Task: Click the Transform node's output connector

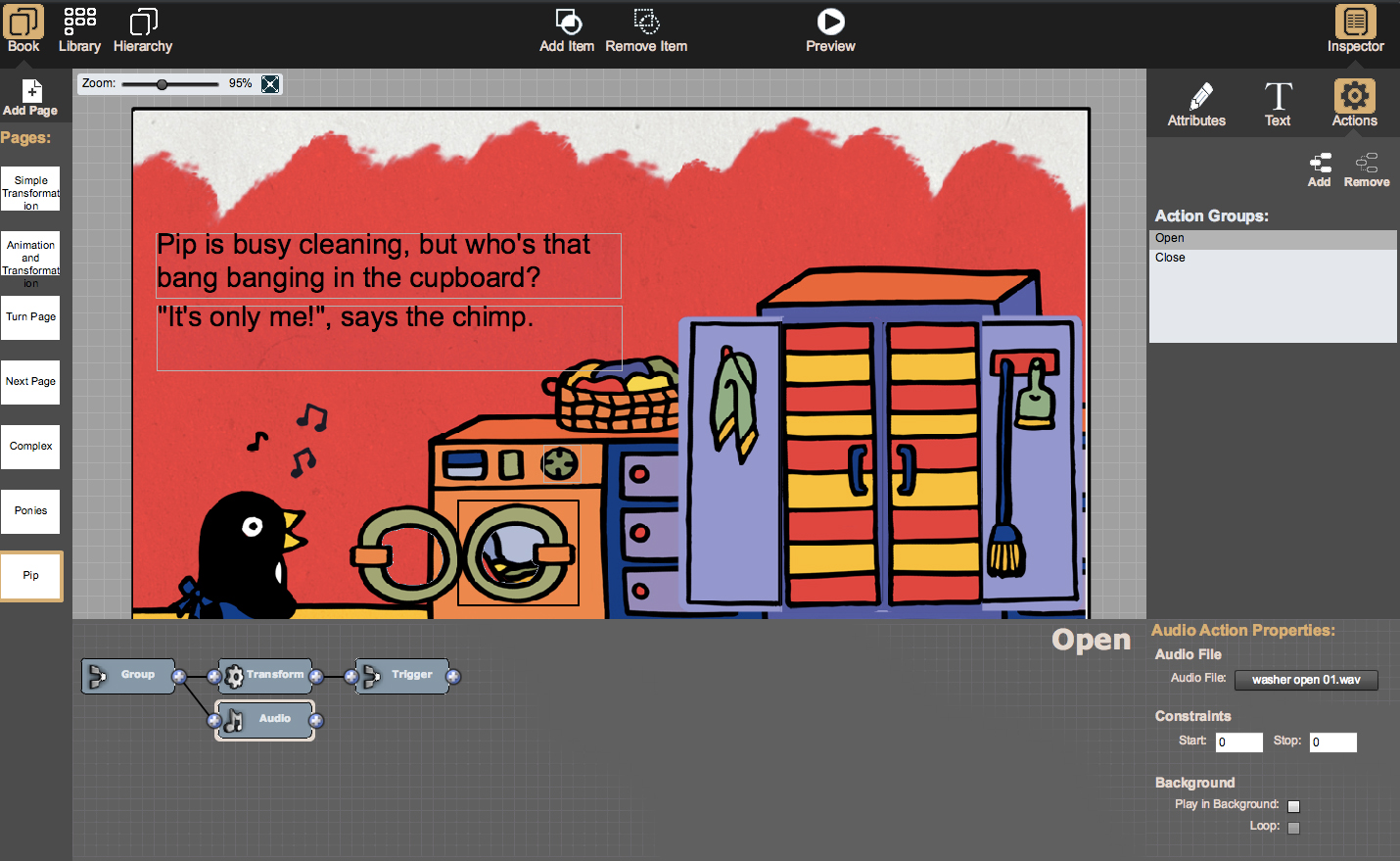Action: pos(316,676)
